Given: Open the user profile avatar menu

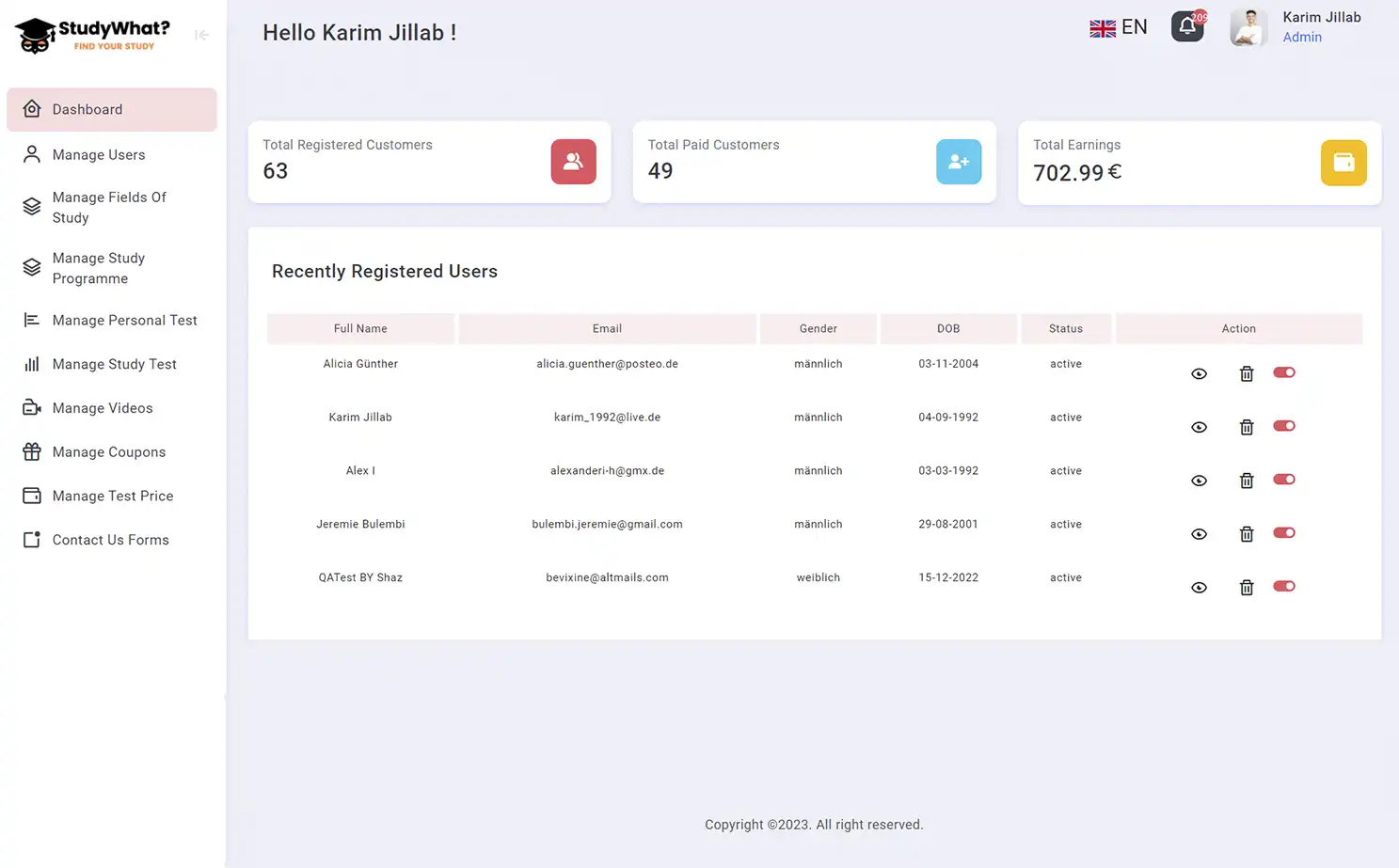Looking at the screenshot, I should (1248, 26).
